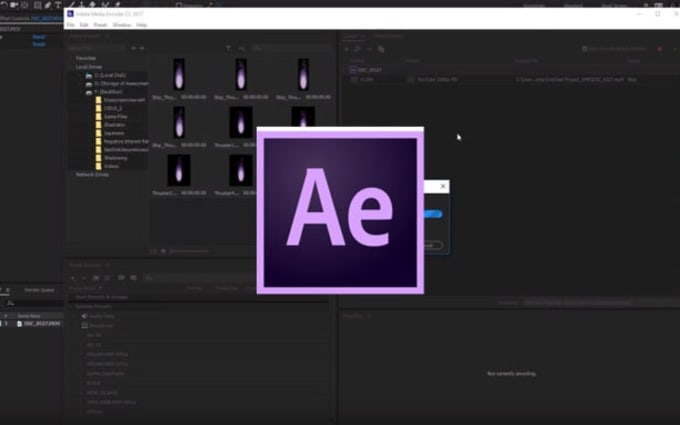Open the Help menu in Media Encoder

click(x=141, y=25)
